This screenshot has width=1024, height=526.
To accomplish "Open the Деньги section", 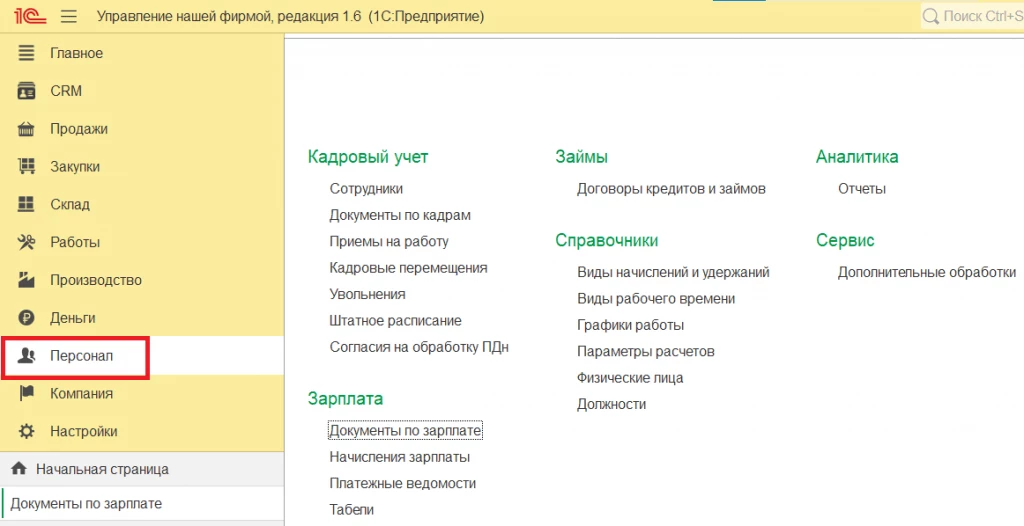I will coord(142,318).
